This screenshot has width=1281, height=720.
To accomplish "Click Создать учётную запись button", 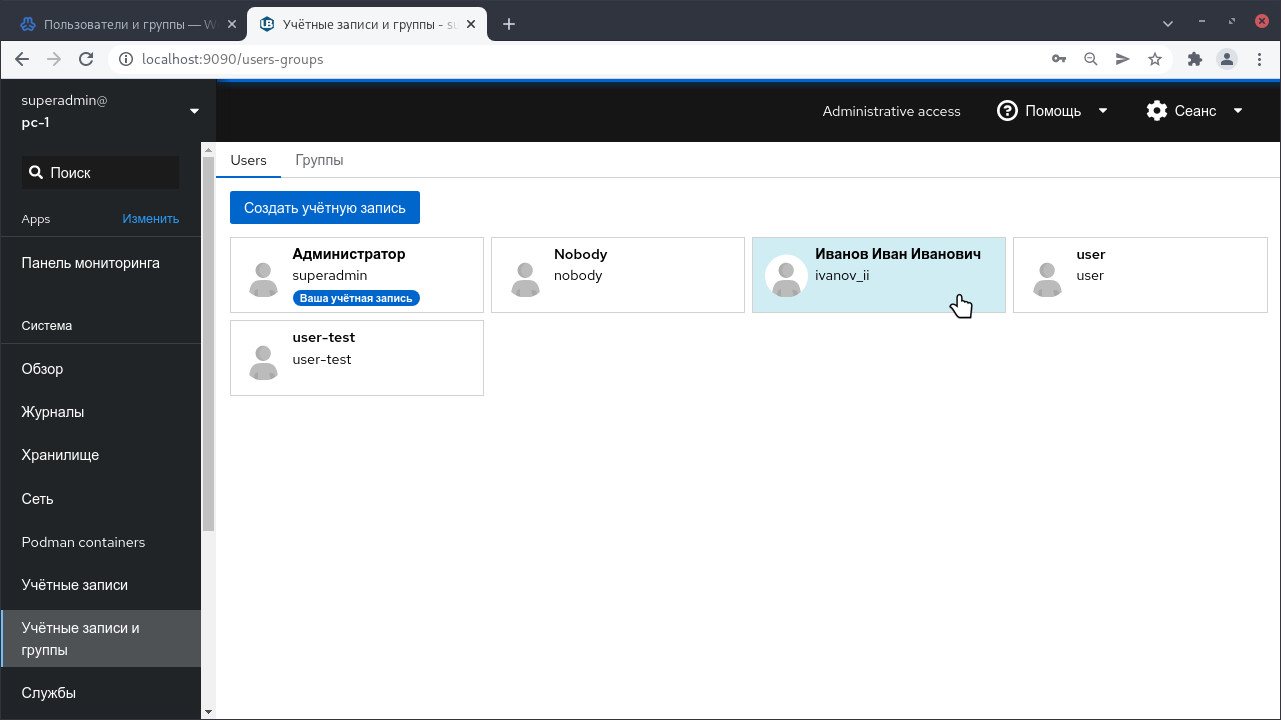I will click(x=325, y=208).
